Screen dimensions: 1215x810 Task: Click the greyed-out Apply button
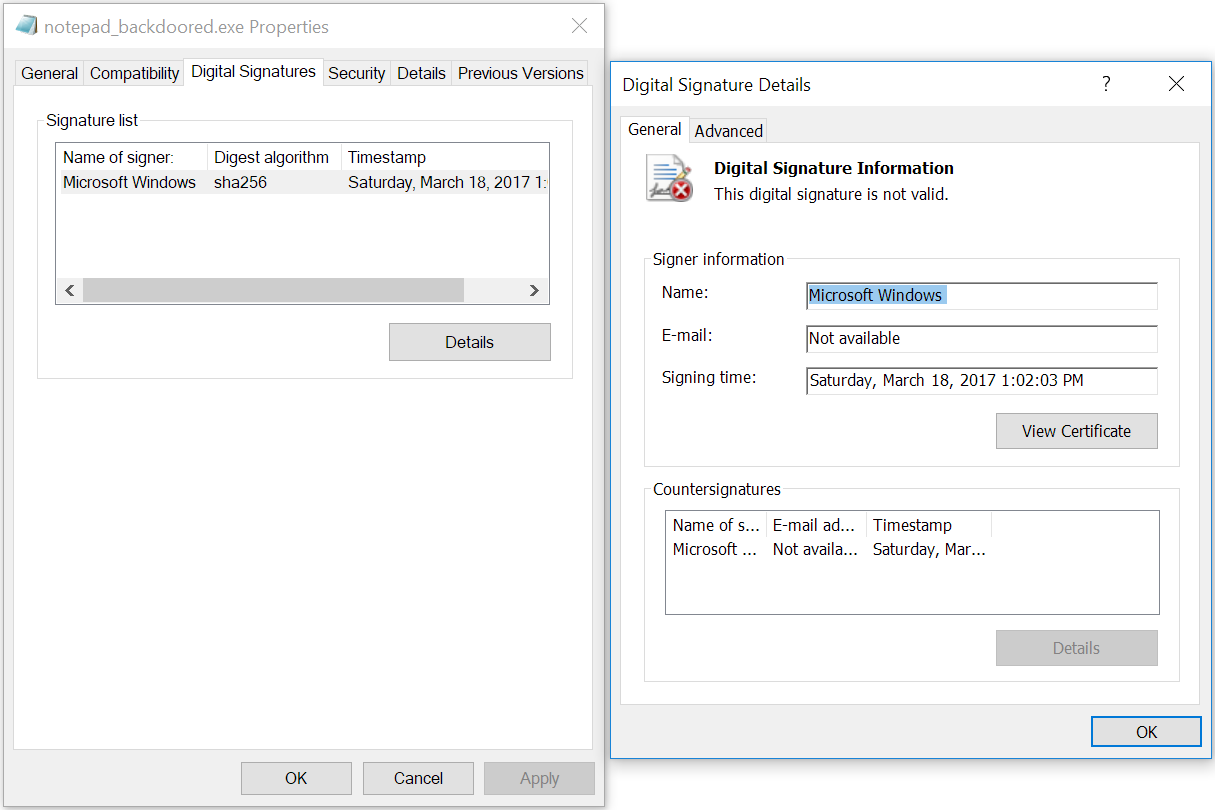(539, 778)
